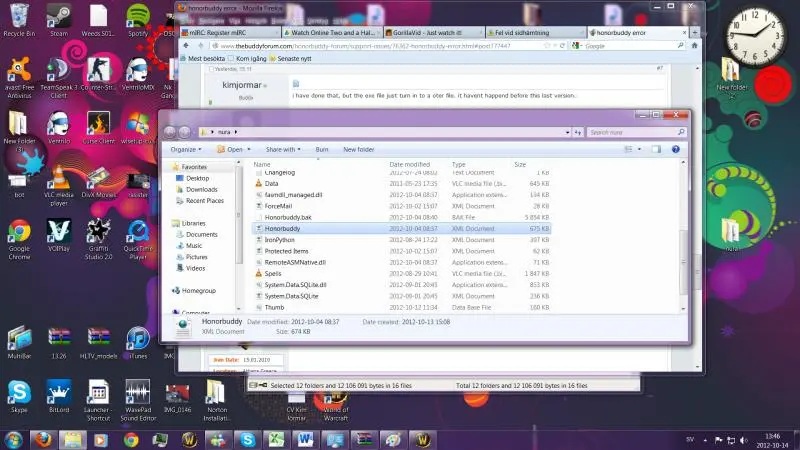
Task: Launch Google Chrome desktop shortcut
Action: (x=19, y=239)
